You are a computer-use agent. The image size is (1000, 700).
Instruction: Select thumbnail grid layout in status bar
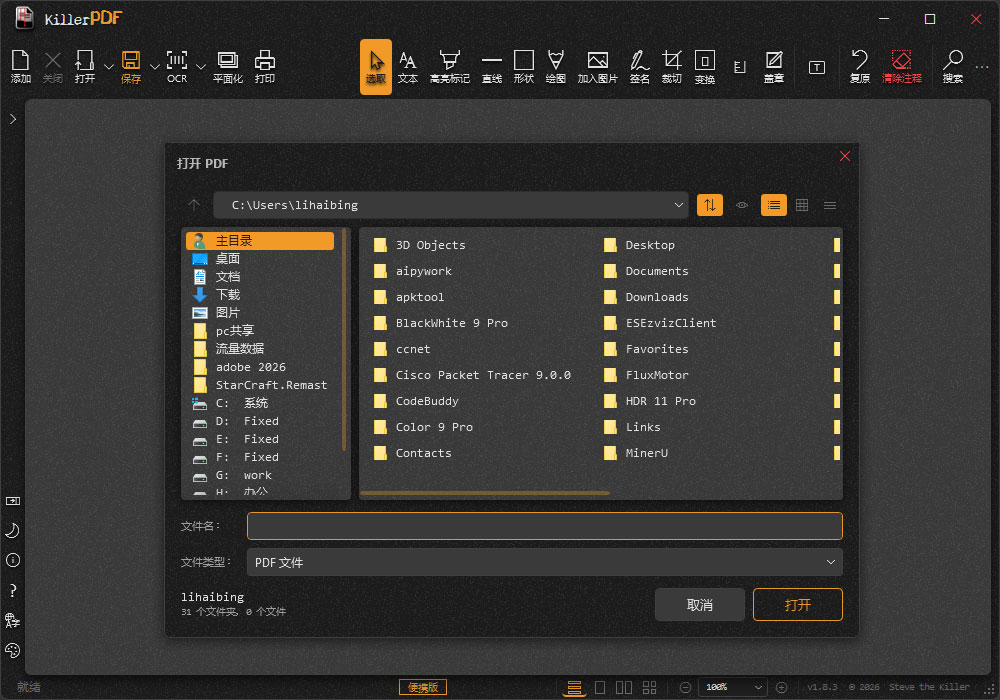pos(649,687)
